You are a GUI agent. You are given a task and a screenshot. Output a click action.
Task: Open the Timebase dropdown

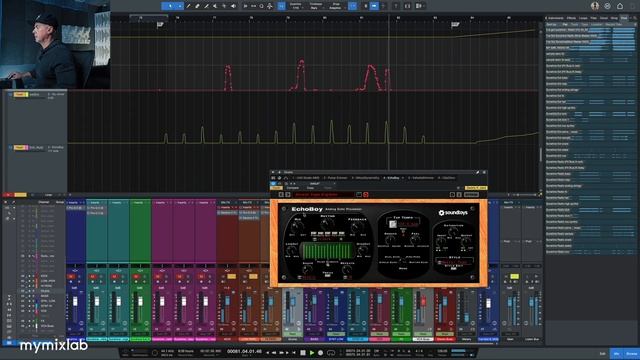tap(316, 6)
